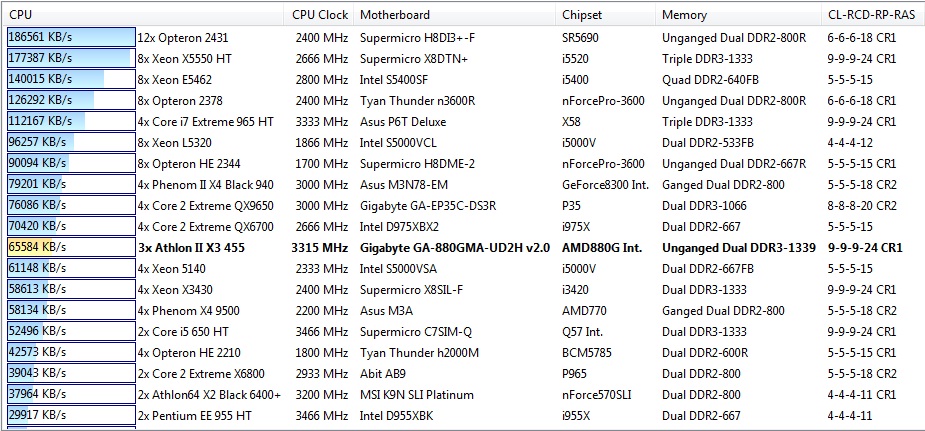
Task: Sort by the CL-RCD-RP-RAS column header
Action: tap(873, 14)
